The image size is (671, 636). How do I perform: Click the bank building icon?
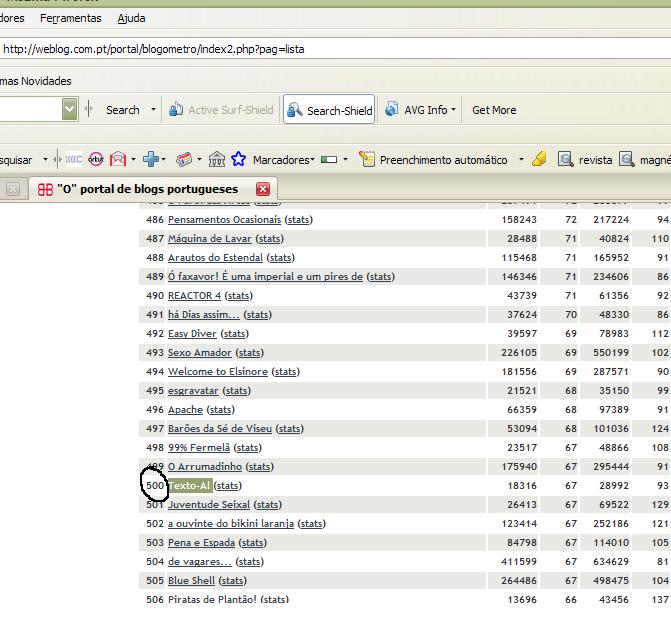click(x=217, y=160)
